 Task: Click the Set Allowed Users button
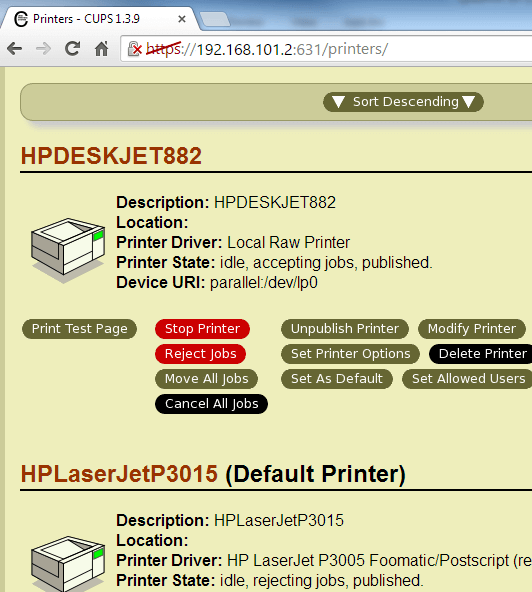pyautogui.click(x=467, y=379)
